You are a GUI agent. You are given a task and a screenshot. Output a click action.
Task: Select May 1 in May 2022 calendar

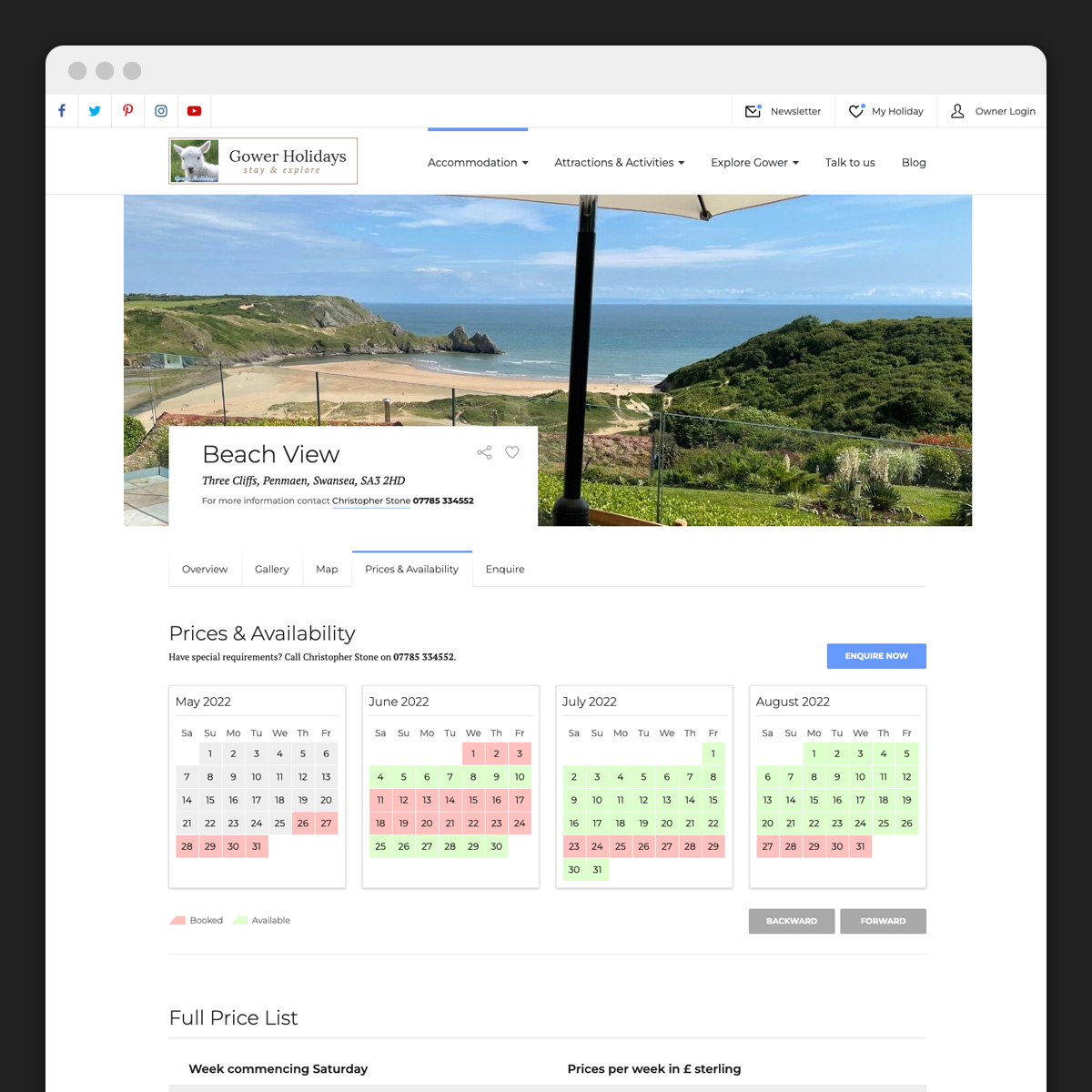pos(210,753)
